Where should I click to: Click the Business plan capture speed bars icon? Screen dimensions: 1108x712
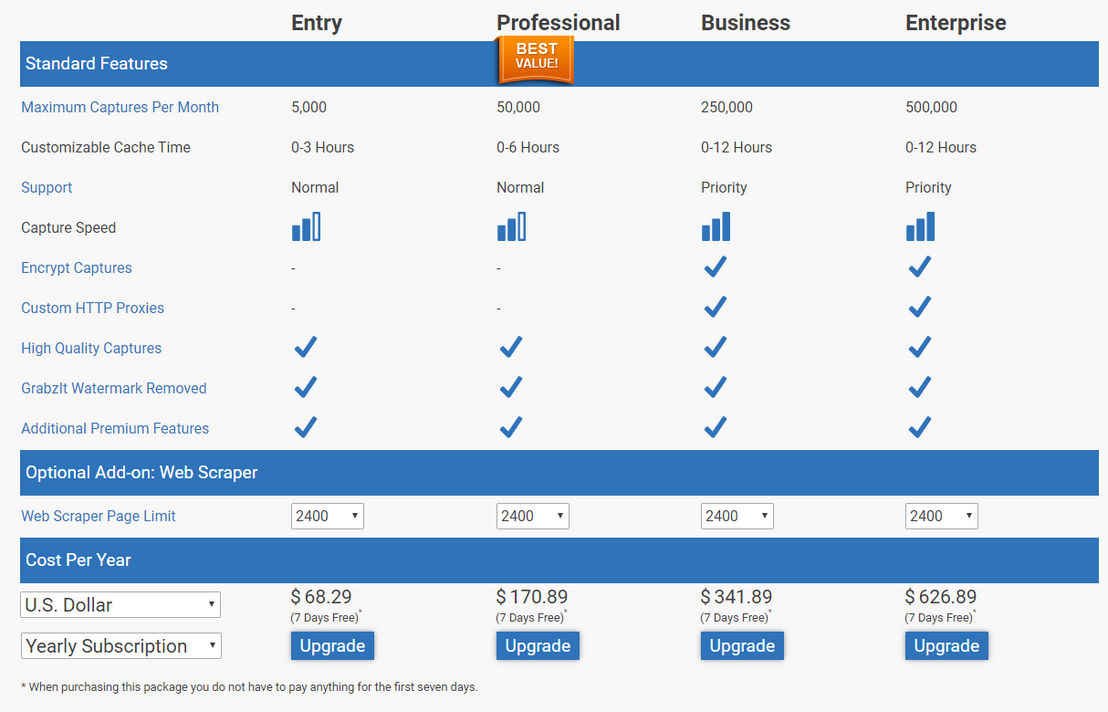[716, 227]
